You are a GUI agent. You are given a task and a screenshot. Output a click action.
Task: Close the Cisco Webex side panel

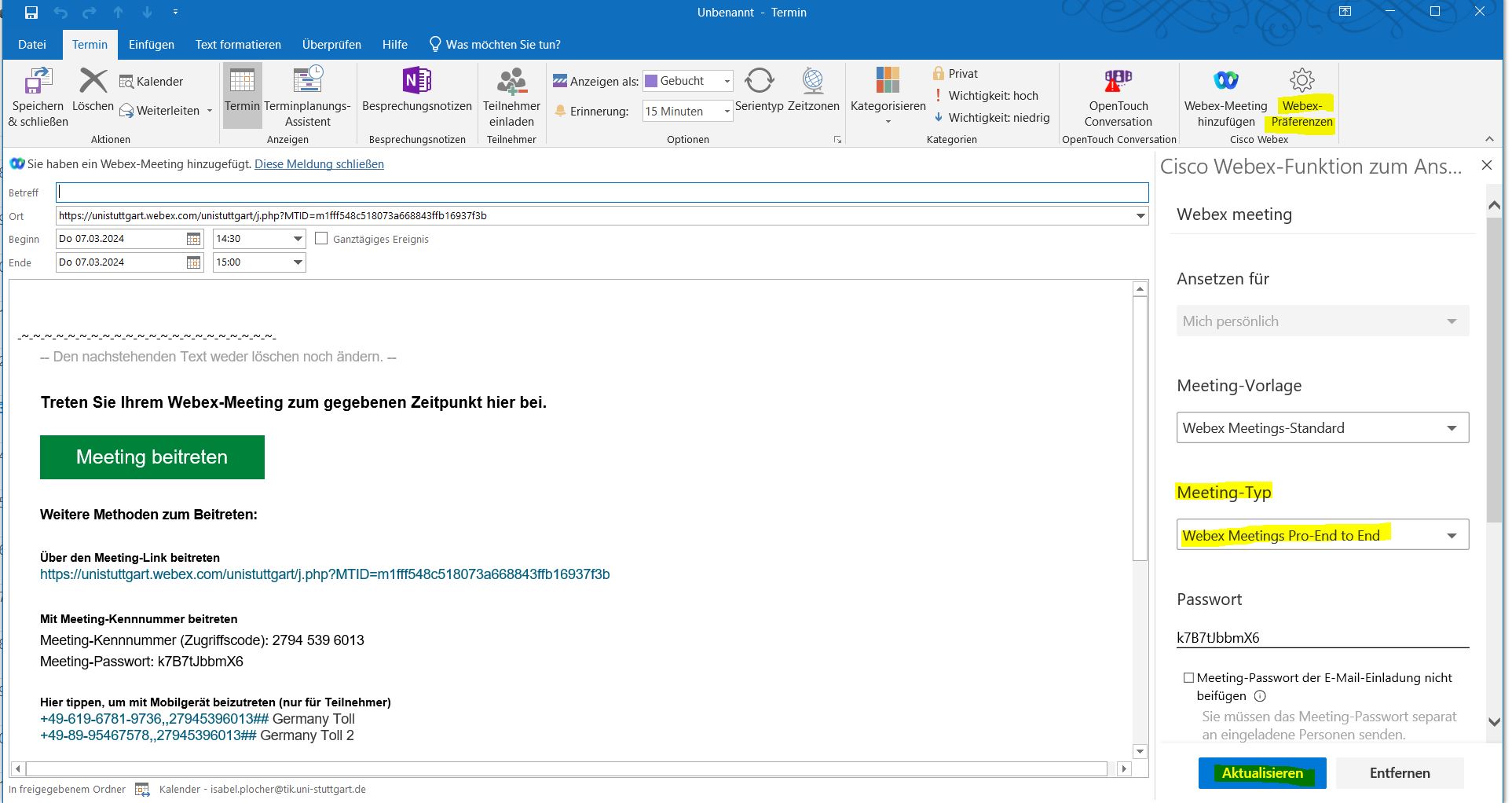(1486, 165)
